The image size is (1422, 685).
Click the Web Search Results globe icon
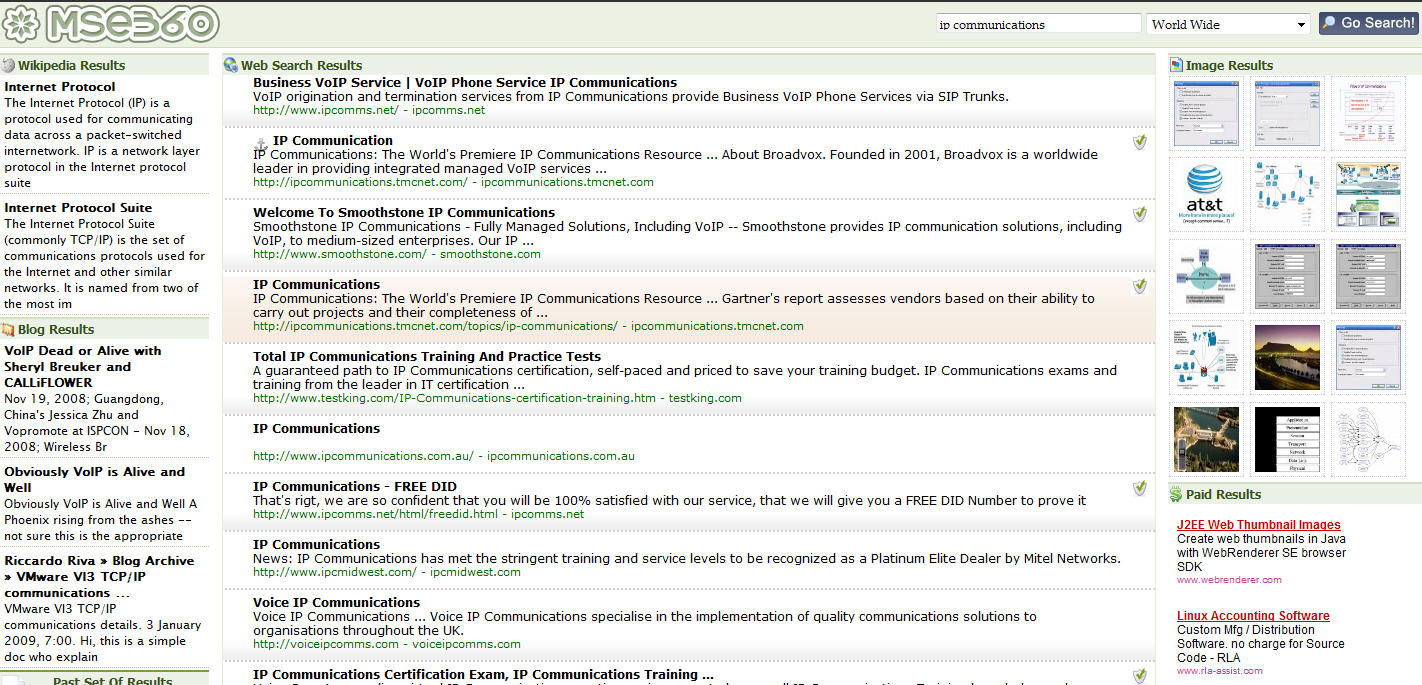pyautogui.click(x=231, y=66)
